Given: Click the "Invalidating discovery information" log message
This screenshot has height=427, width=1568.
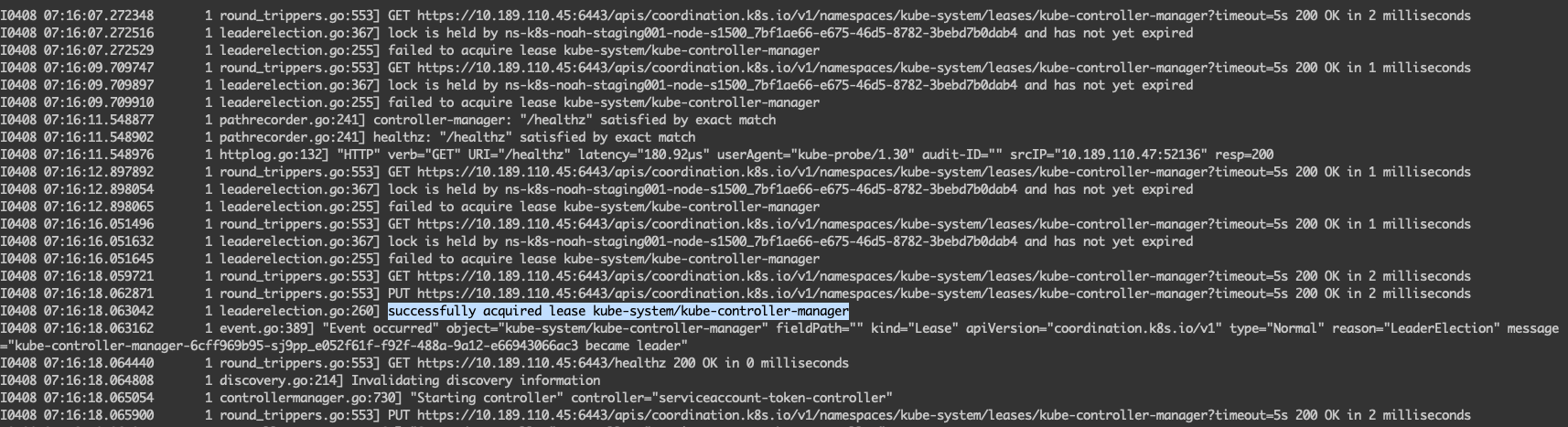Looking at the screenshot, I should click(476, 380).
